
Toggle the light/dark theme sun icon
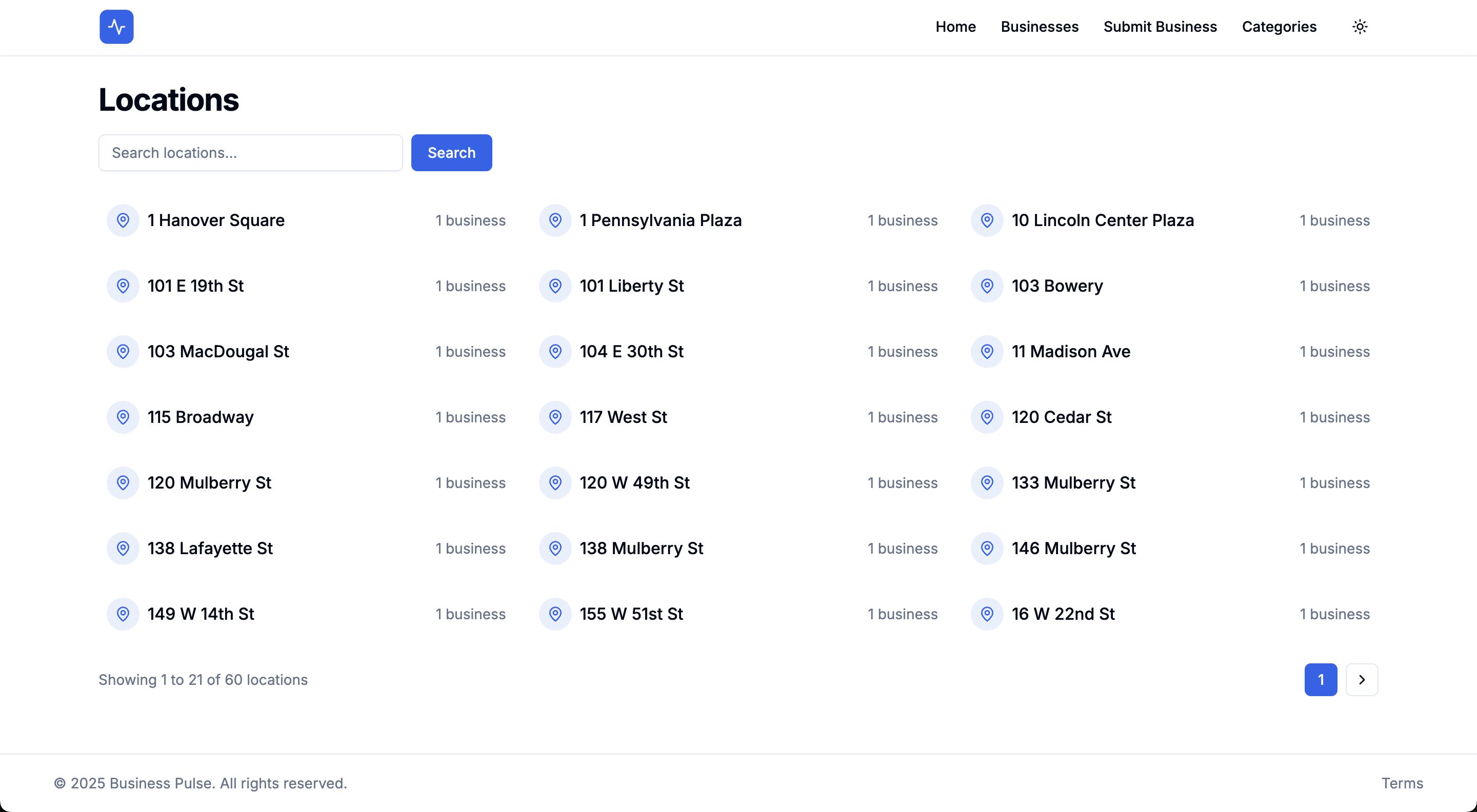click(1360, 27)
